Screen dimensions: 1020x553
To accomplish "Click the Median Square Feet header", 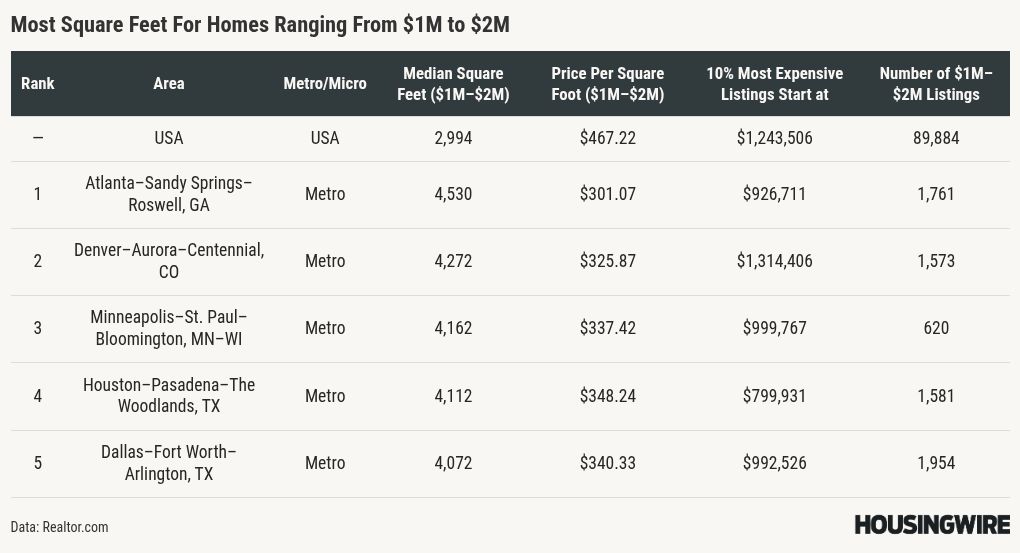I will [x=453, y=84].
